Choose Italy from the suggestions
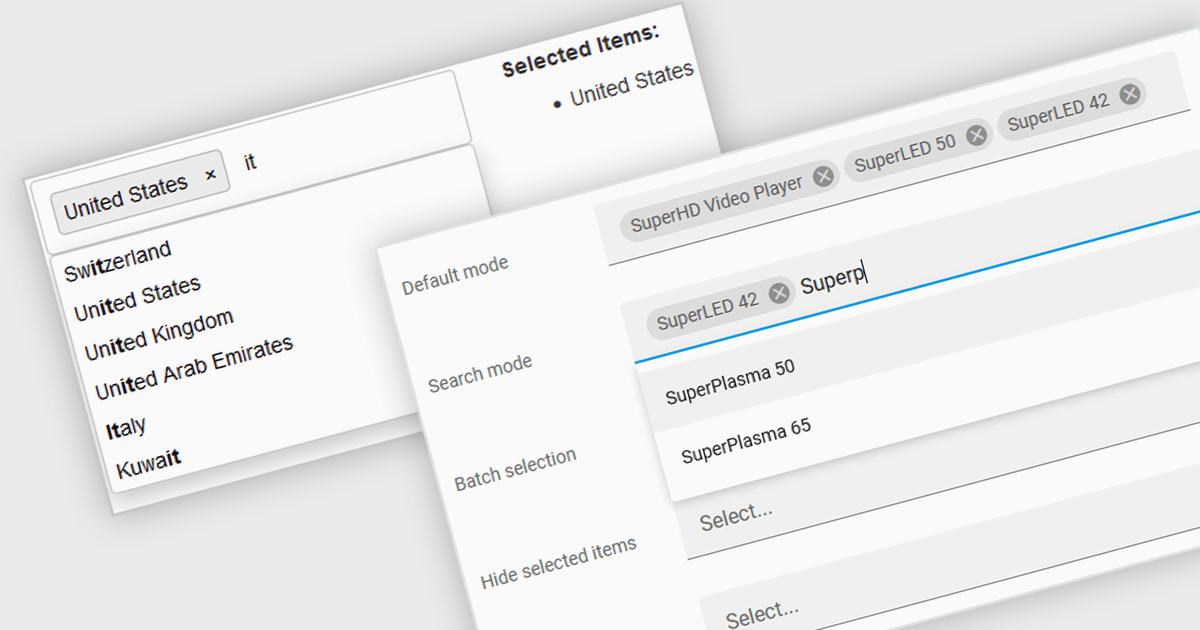 pyautogui.click(x=126, y=427)
